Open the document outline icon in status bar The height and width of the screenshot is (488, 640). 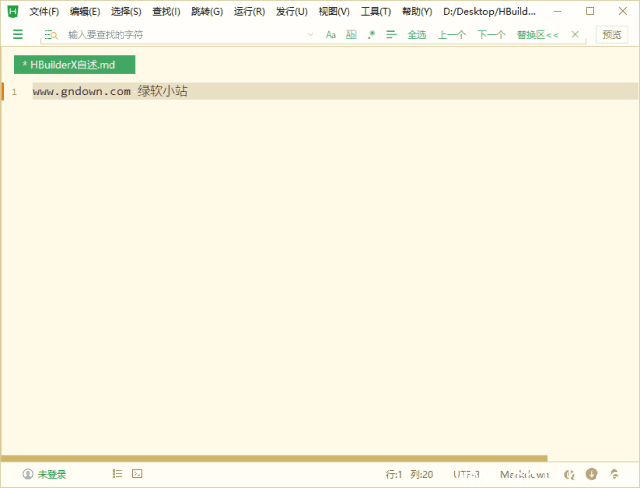pos(117,474)
